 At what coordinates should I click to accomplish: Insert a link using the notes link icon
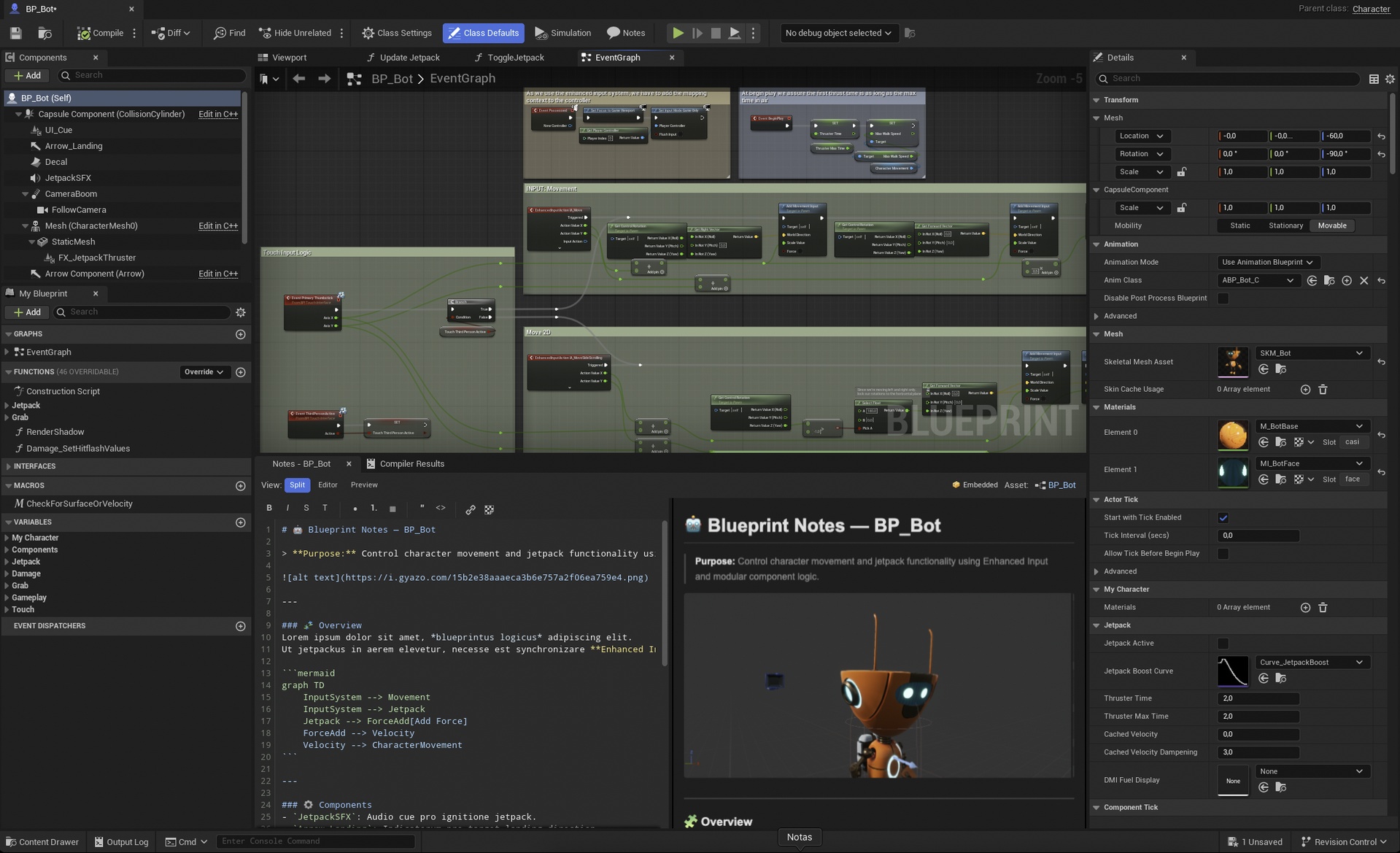[471, 509]
